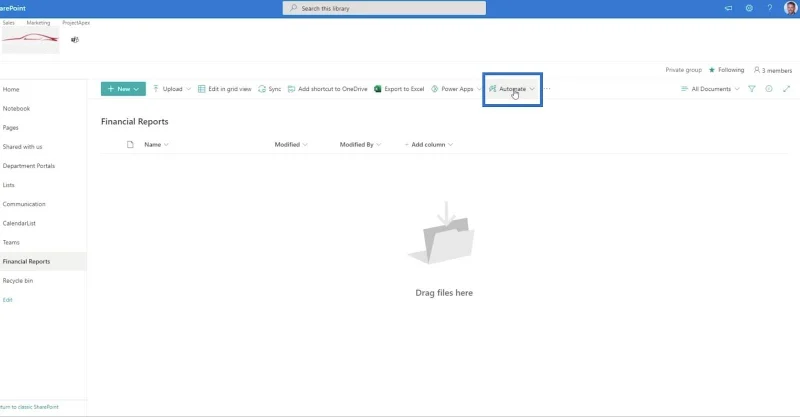This screenshot has width=800, height=417.
Task: Open the user profile picture
Action: 791,8
